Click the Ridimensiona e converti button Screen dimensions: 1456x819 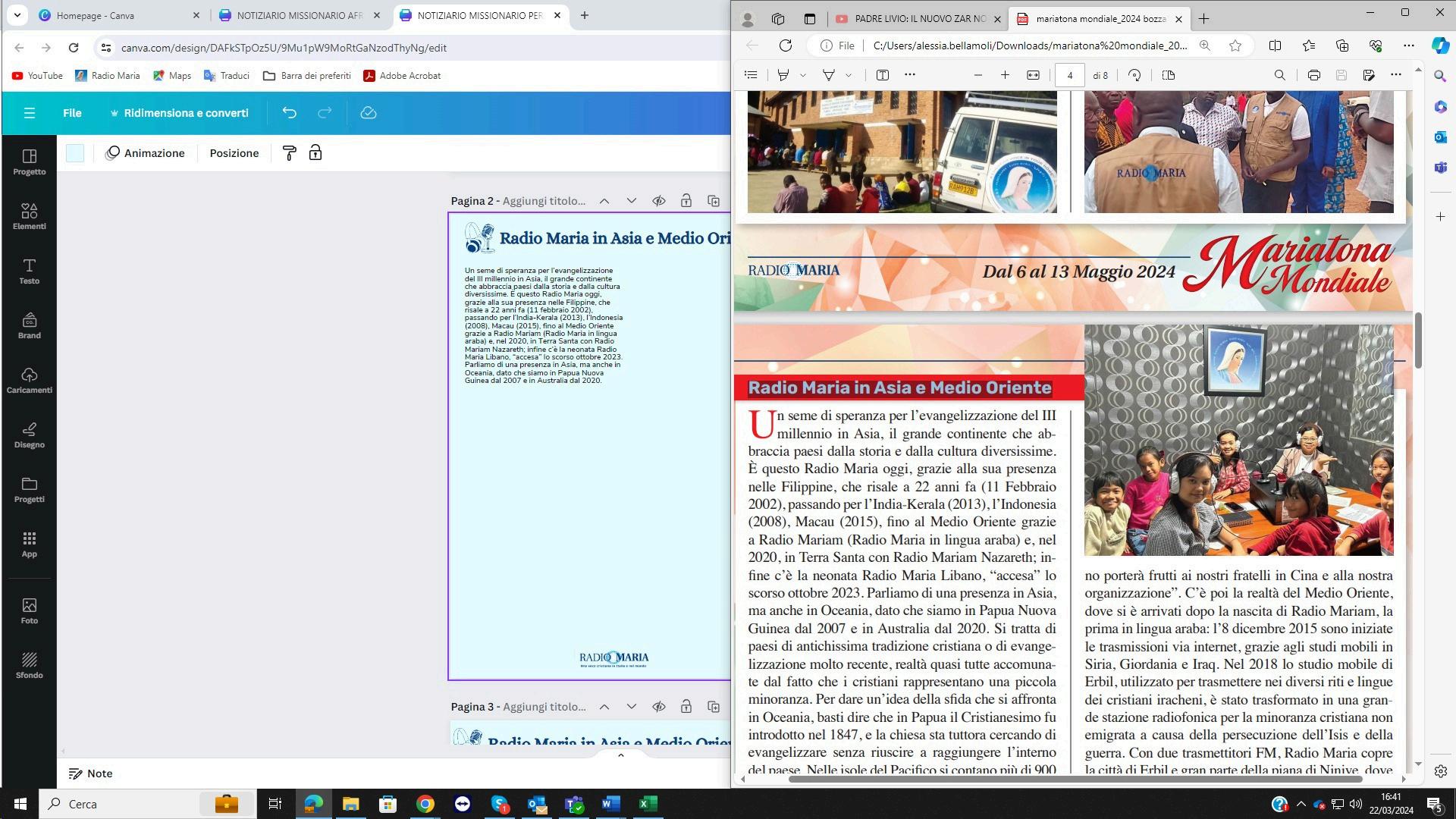(x=179, y=113)
